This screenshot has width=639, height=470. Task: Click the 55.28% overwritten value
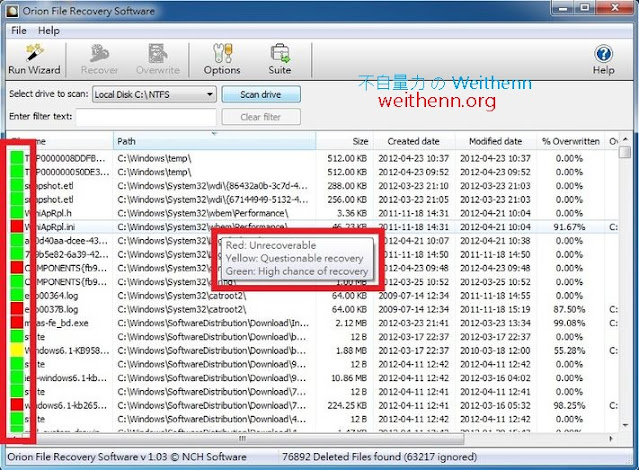coord(569,351)
